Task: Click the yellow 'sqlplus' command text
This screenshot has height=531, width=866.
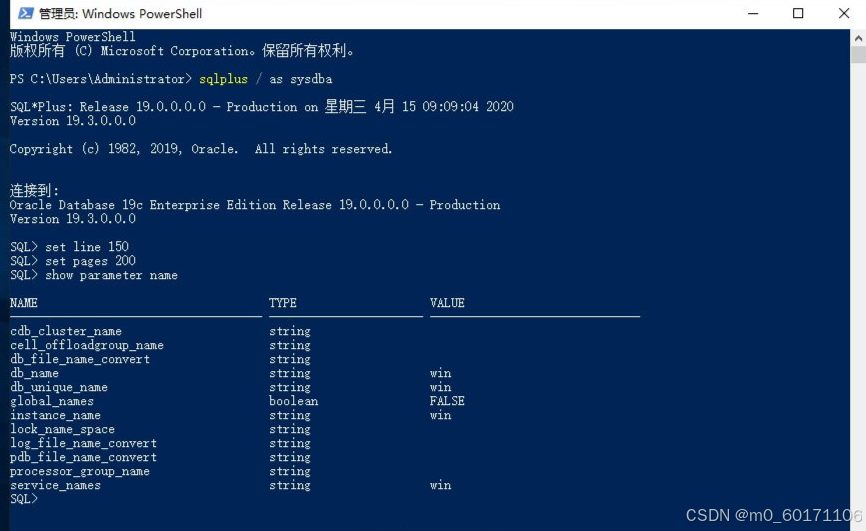Action: coord(223,79)
